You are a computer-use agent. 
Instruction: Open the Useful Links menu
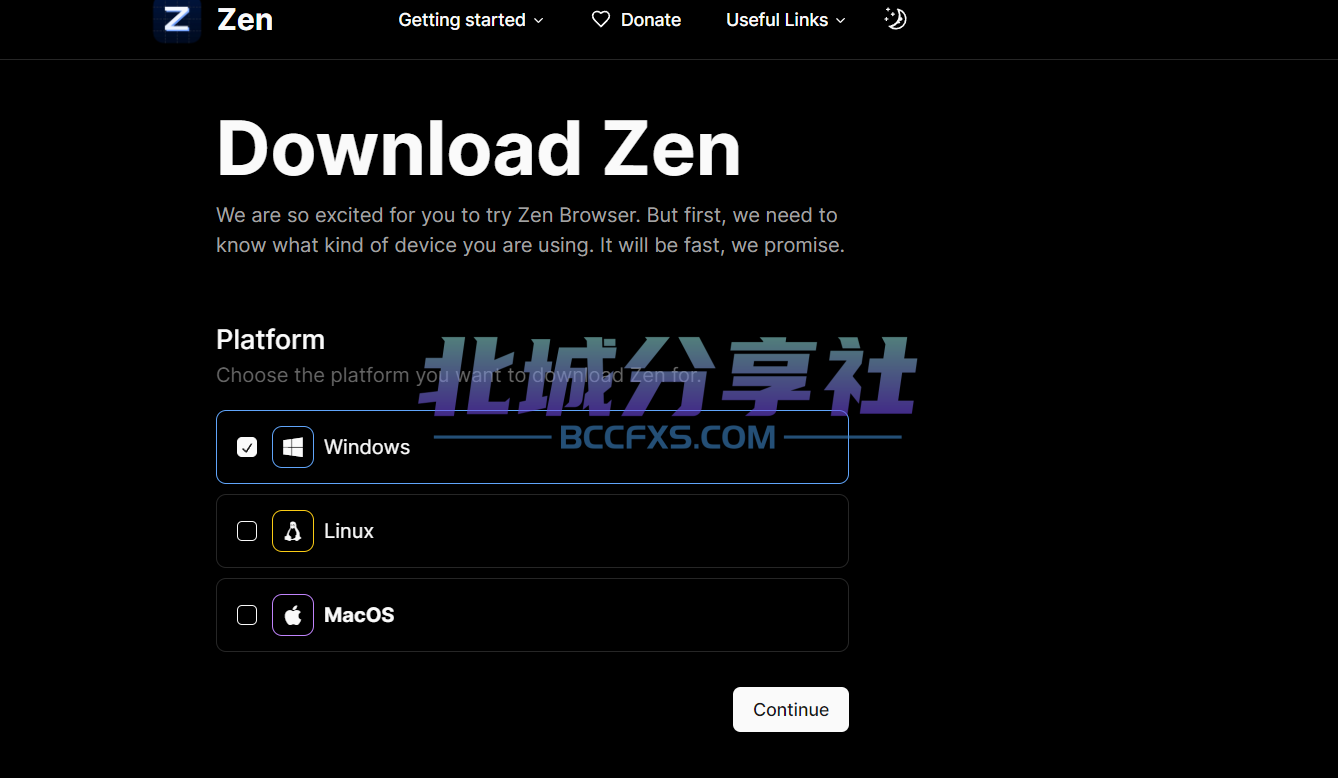coord(786,20)
